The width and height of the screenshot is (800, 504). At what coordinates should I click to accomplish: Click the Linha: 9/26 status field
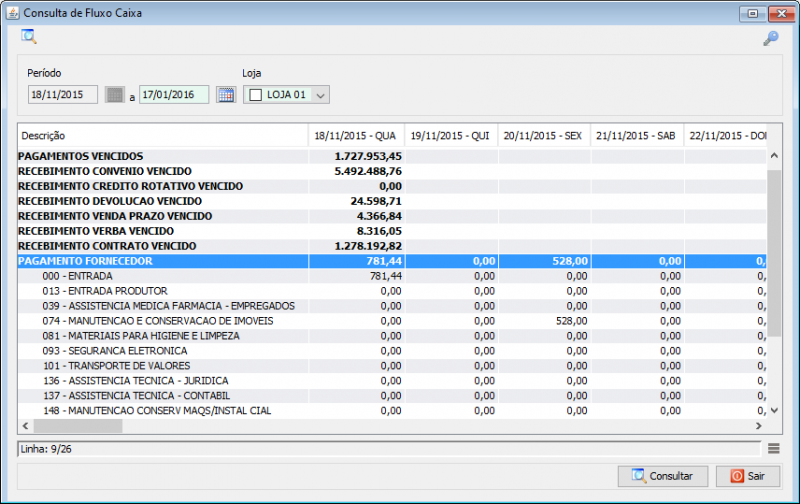pyautogui.click(x=389, y=449)
